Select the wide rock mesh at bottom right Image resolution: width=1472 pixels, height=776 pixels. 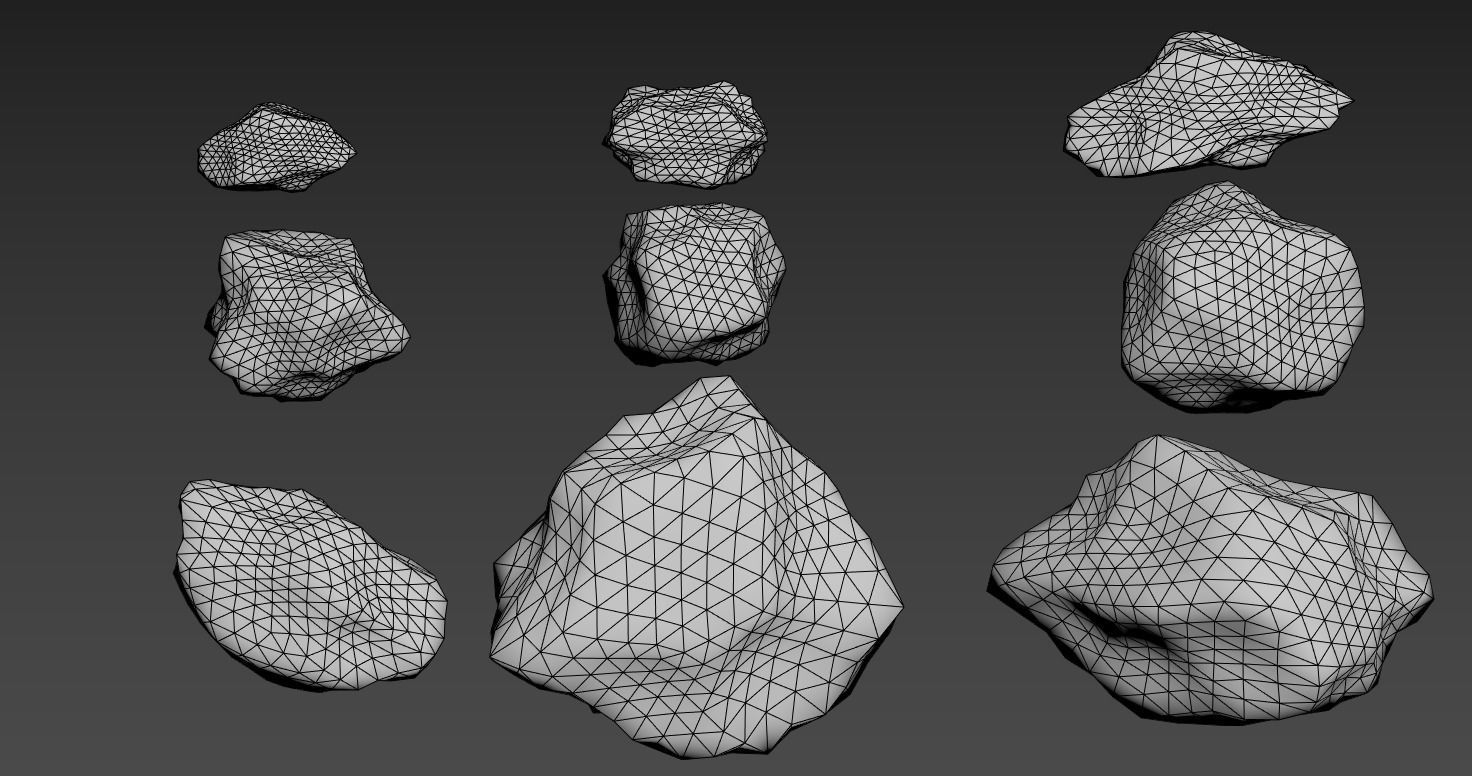point(1211,578)
